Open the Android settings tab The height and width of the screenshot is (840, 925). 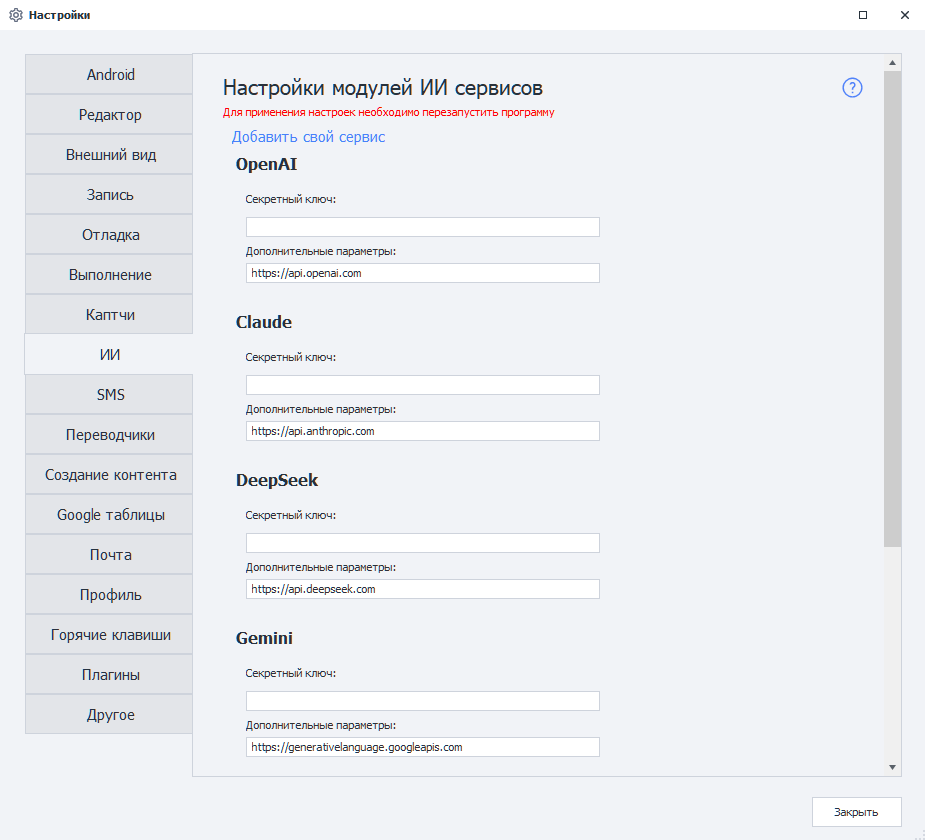[109, 74]
